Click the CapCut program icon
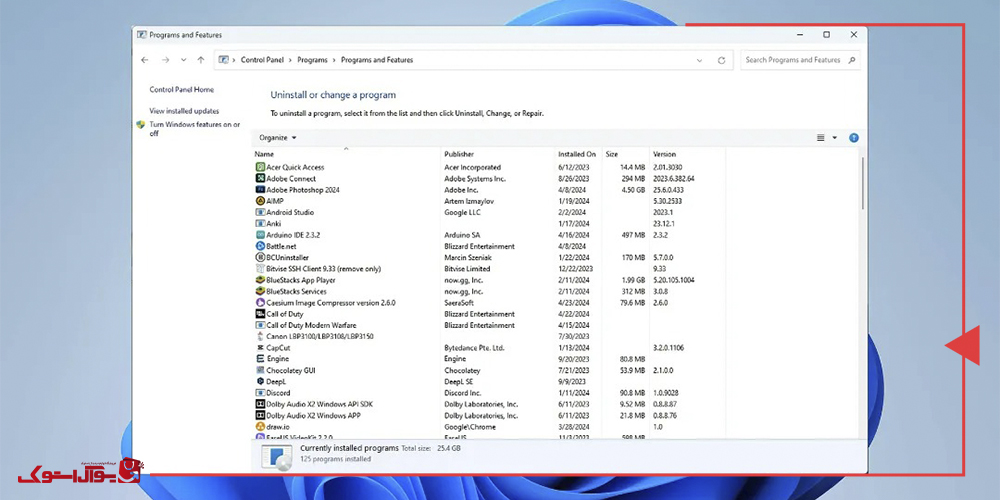The height and width of the screenshot is (500, 1000). pos(260,348)
